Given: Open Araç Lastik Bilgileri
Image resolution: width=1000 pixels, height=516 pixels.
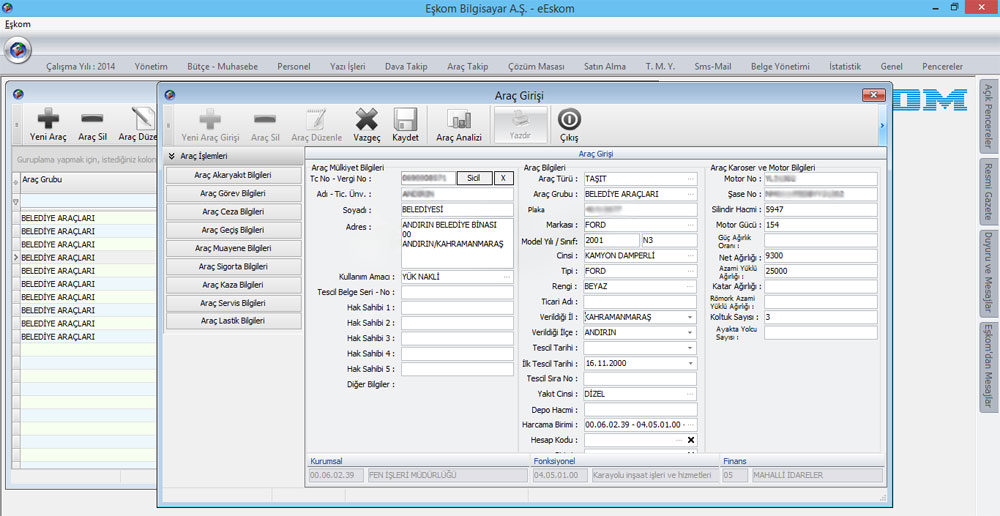Looking at the screenshot, I should click(233, 321).
